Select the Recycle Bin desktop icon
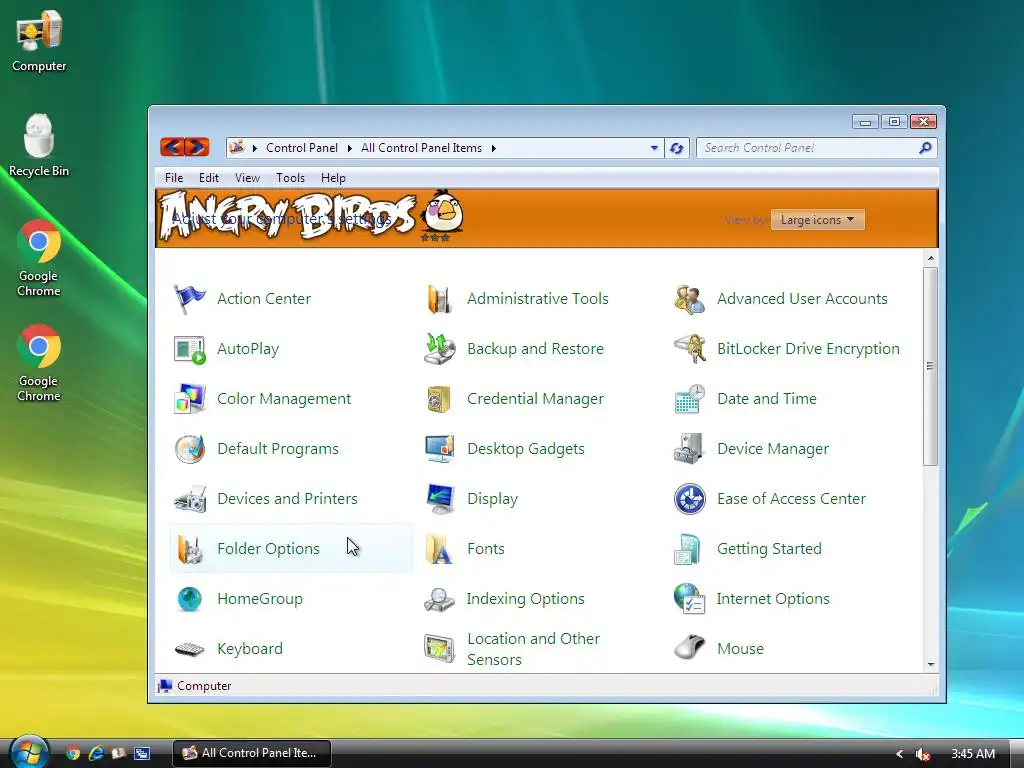This screenshot has height=768, width=1024. 39,146
